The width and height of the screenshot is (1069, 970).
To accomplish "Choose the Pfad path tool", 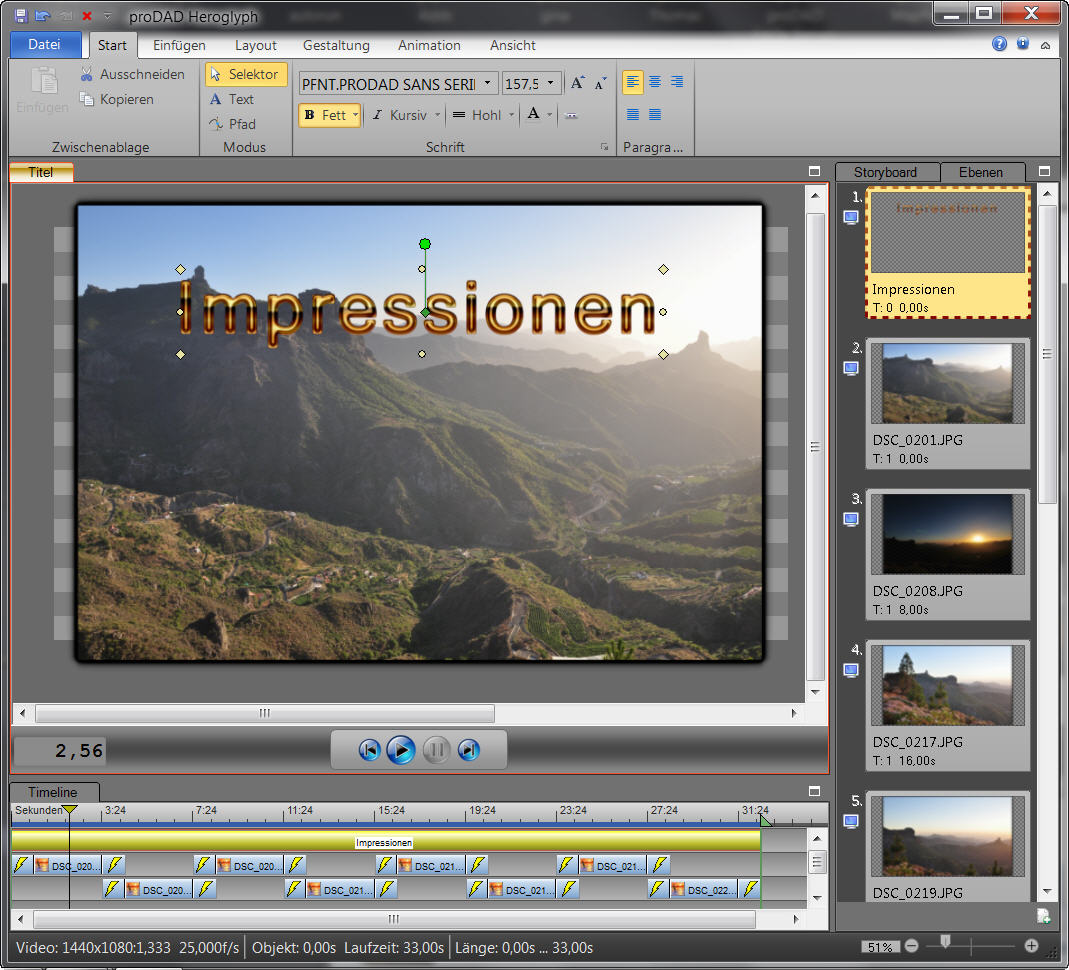I will point(231,124).
